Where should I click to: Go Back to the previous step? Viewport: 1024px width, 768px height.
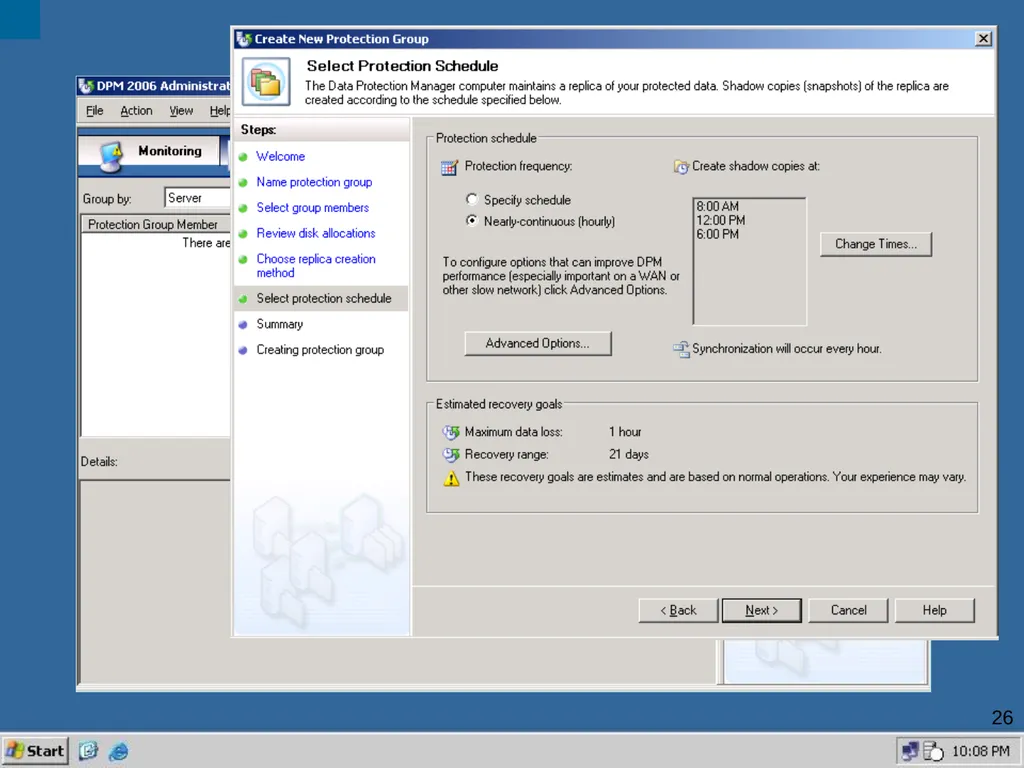pyautogui.click(x=678, y=611)
